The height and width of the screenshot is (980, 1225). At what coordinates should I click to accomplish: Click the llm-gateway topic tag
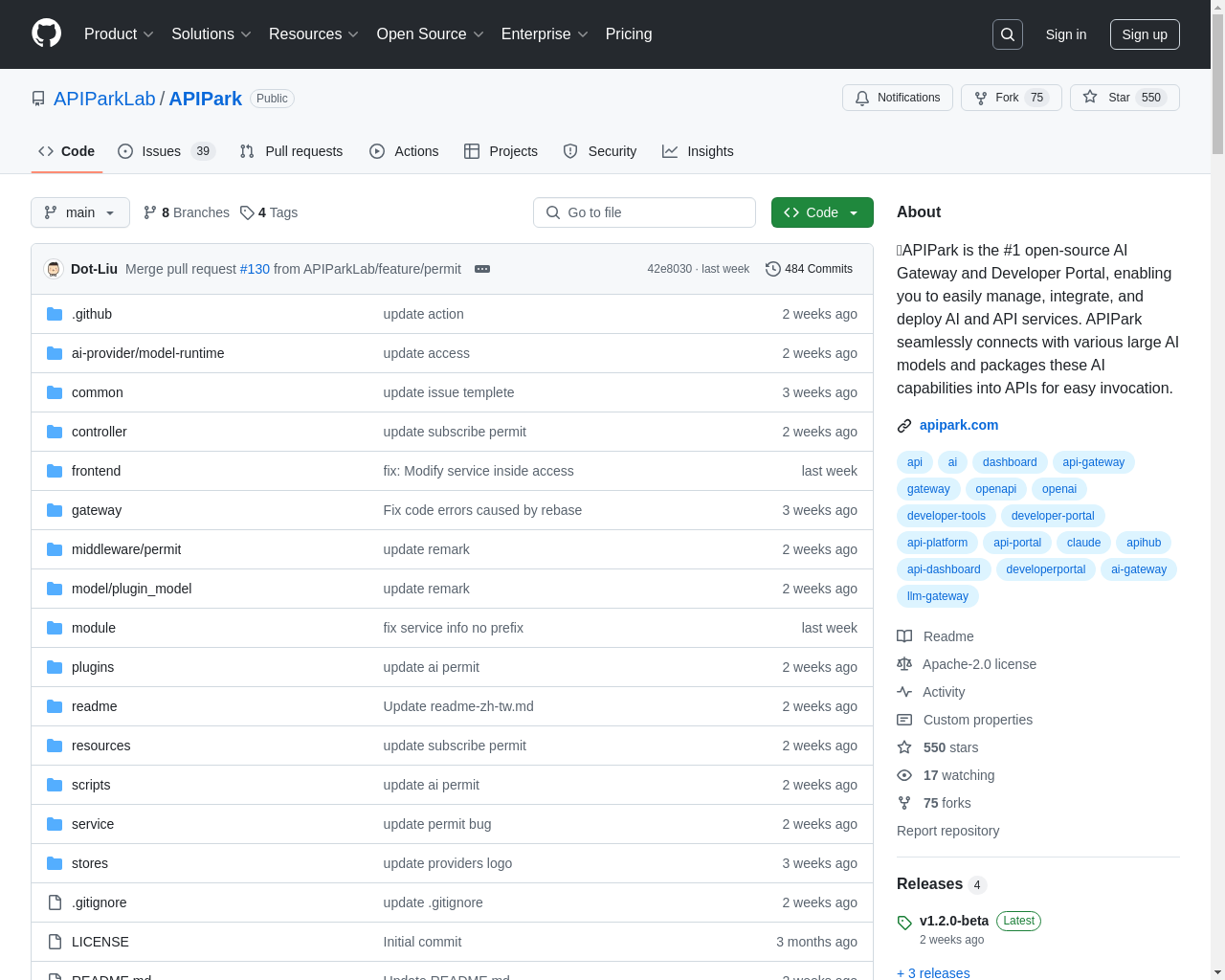[x=938, y=596]
